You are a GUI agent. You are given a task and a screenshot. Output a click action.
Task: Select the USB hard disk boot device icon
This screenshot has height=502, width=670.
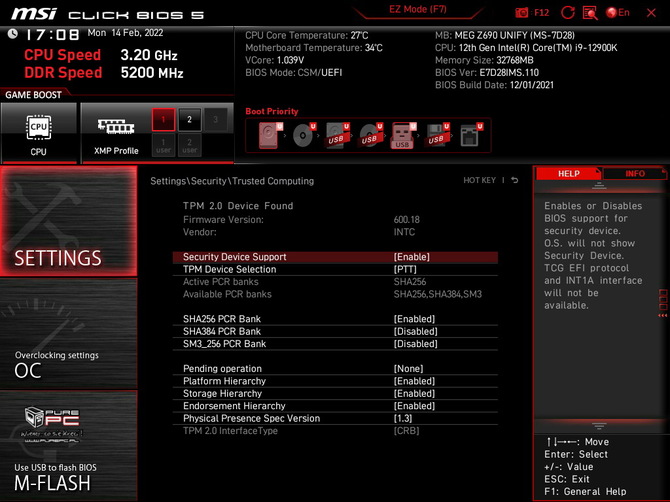tap(337, 135)
